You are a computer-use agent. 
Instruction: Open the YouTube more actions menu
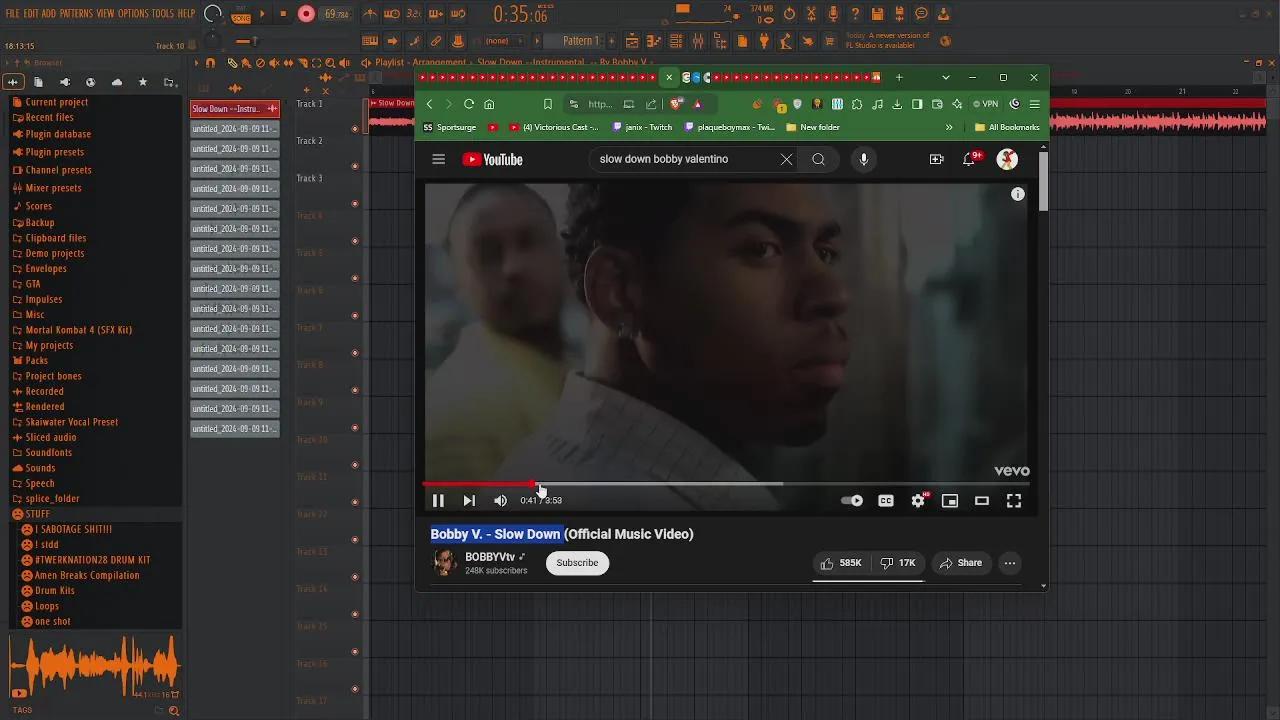point(1010,563)
